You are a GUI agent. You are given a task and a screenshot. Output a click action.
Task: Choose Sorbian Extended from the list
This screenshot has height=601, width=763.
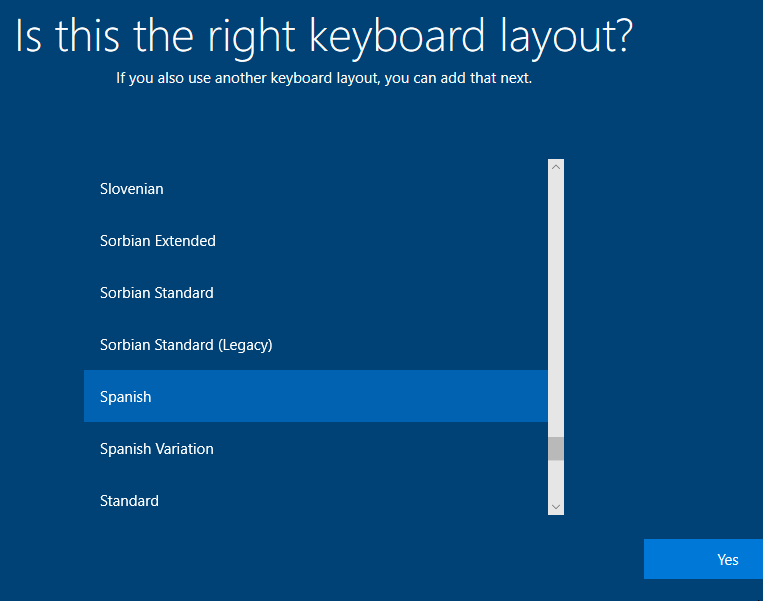157,241
